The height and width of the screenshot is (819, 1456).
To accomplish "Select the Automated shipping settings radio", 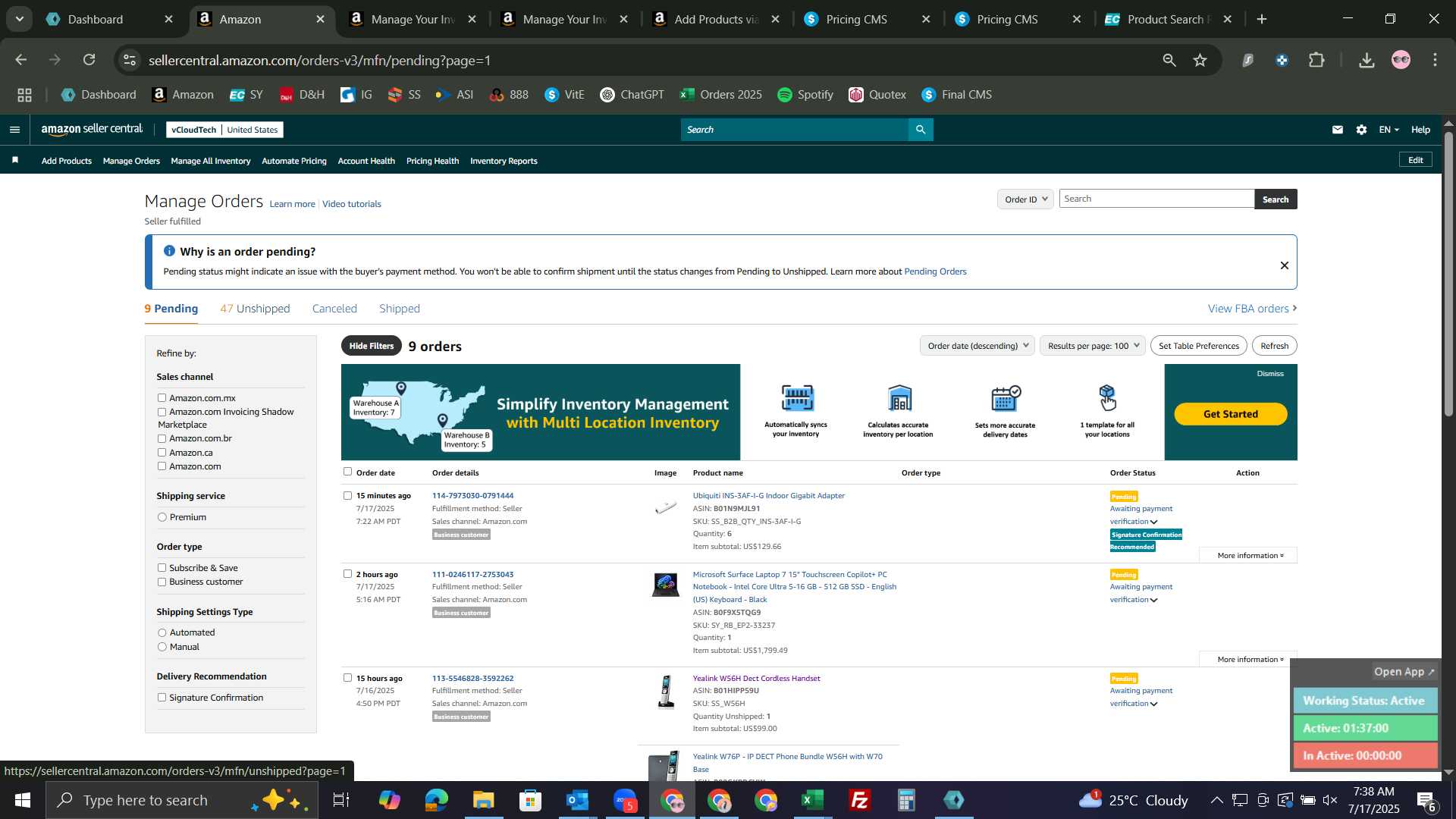I will pos(162,632).
